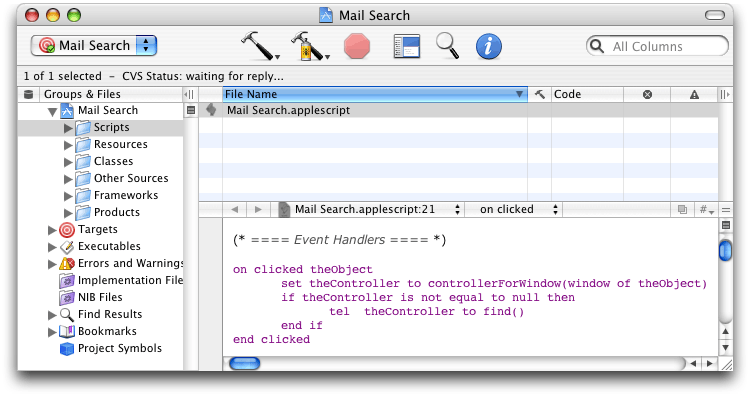Click the Build and Debug hammer icon
This screenshot has width=750, height=394.
coord(309,46)
